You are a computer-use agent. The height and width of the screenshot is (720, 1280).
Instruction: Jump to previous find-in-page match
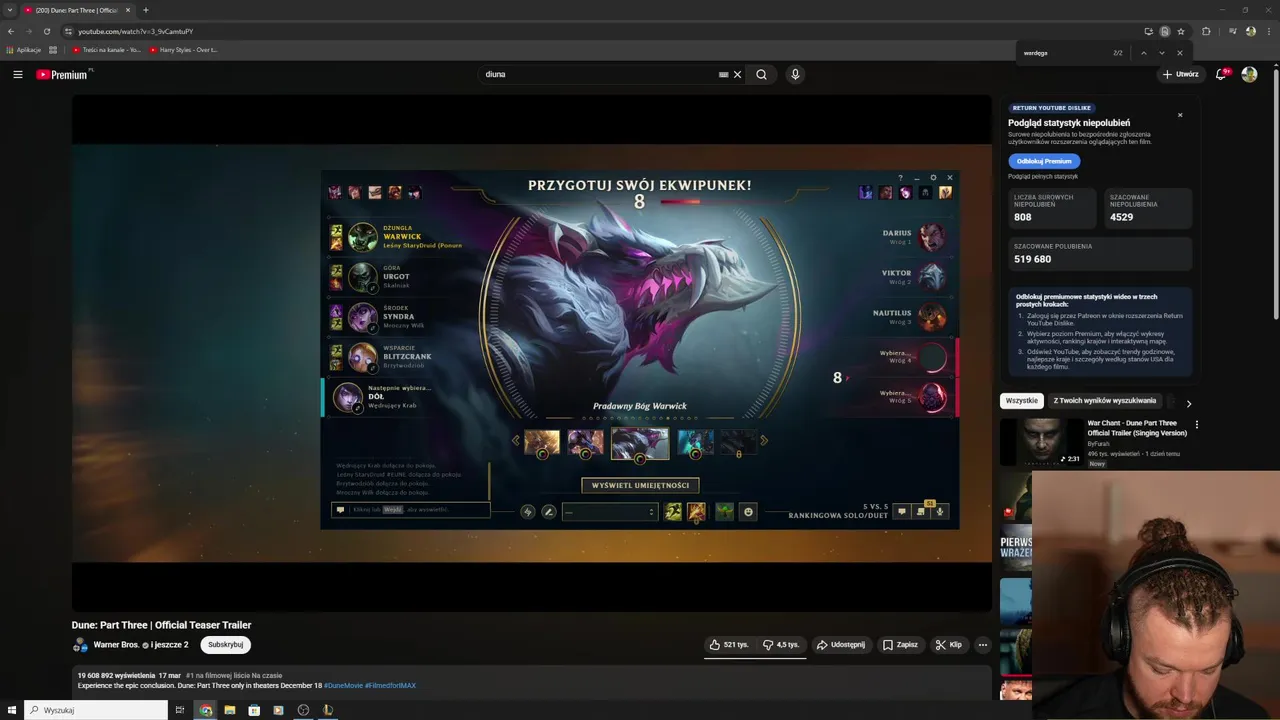click(1143, 53)
